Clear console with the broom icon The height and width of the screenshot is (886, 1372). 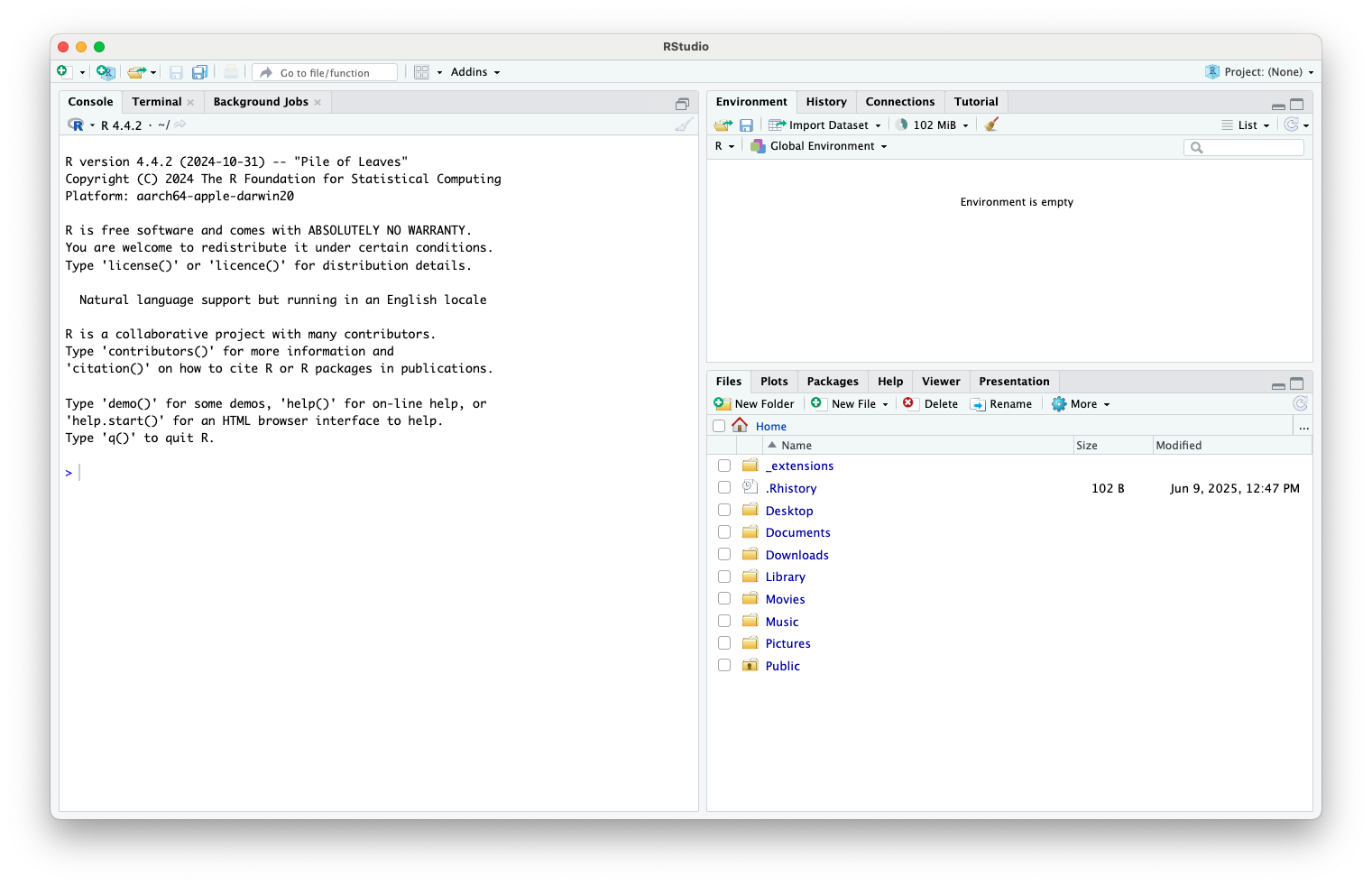(684, 125)
